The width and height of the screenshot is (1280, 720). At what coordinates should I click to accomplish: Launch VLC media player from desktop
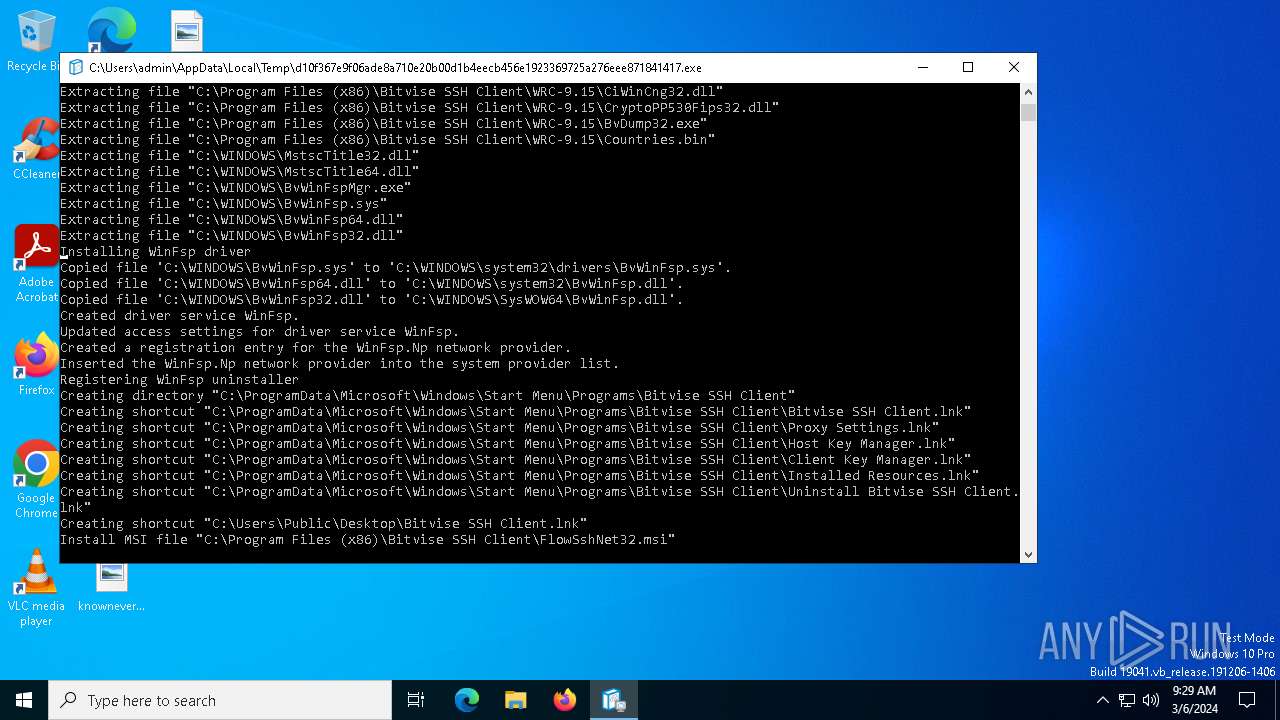[36, 588]
